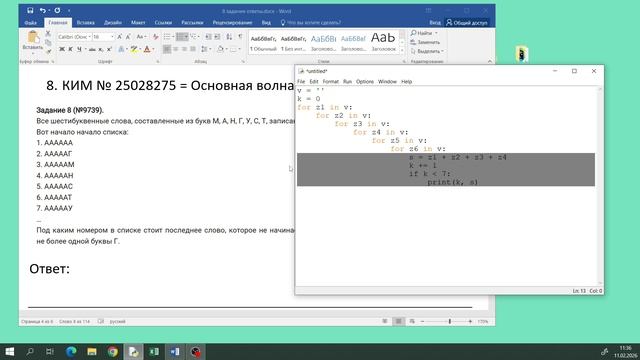The image size is (640, 360).
Task: Open the font name combo box
Action: click(74, 37)
